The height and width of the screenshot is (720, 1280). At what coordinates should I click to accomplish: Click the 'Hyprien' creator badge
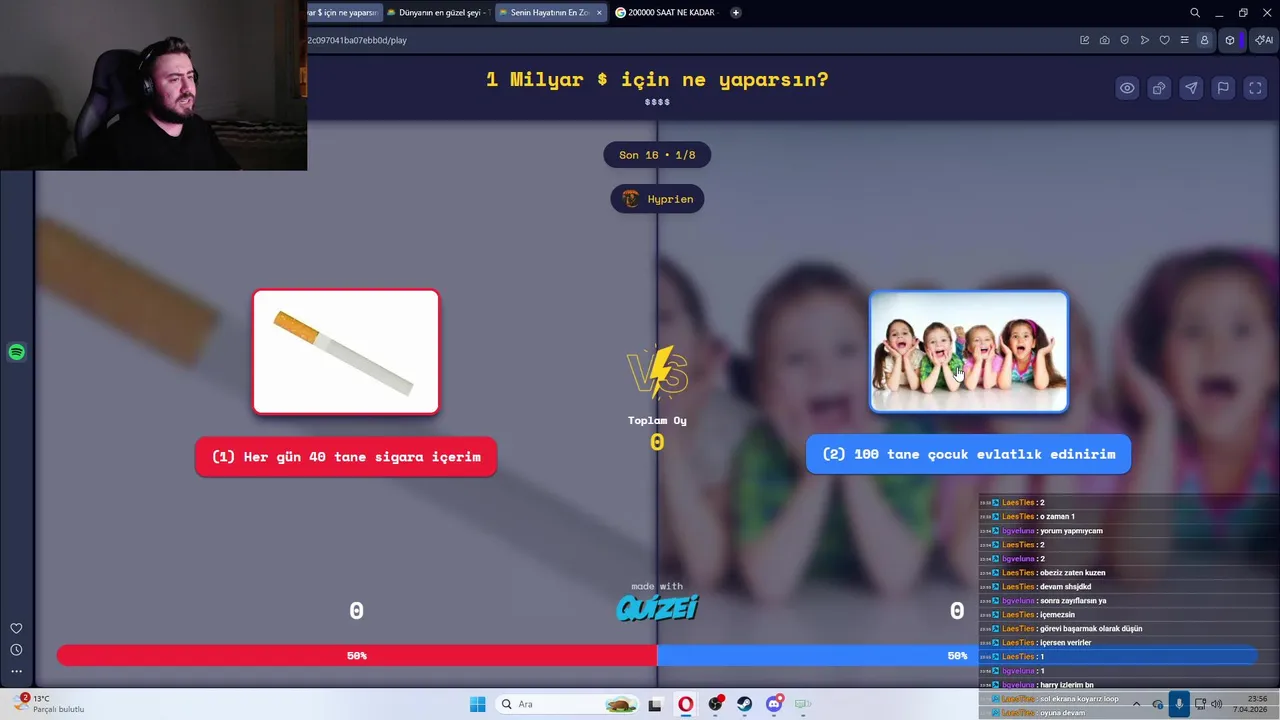657,199
